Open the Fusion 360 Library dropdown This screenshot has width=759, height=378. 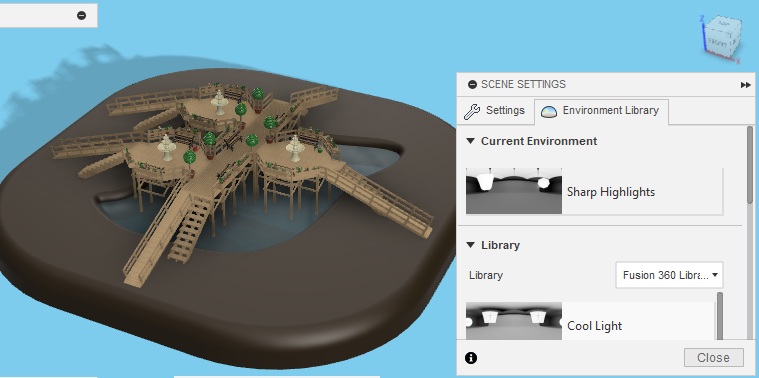point(669,275)
